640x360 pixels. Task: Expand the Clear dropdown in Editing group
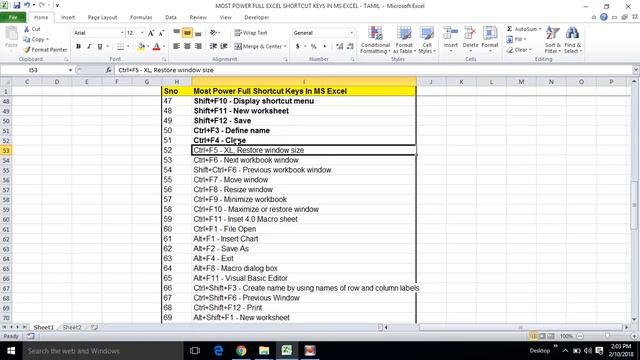530,50
